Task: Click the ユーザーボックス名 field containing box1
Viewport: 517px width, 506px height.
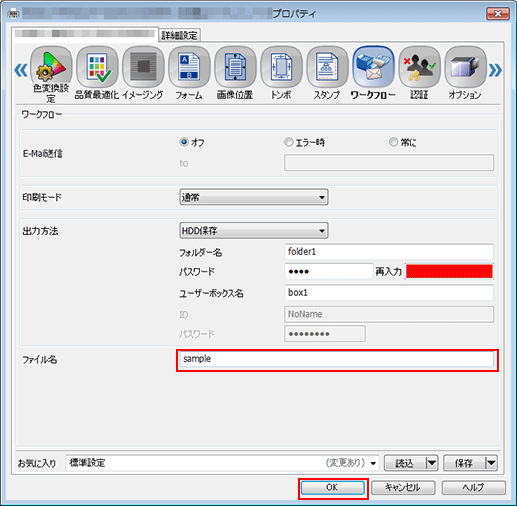Action: coord(389,293)
